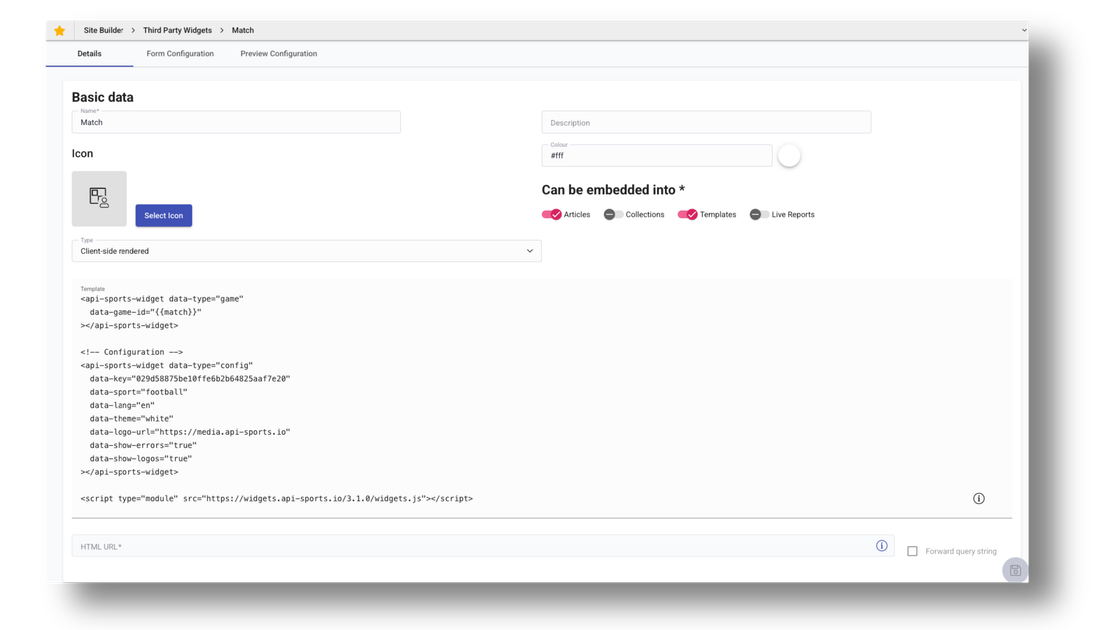The height and width of the screenshot is (630, 1104).
Task: Click the white colour circle swatch
Action: coord(789,155)
